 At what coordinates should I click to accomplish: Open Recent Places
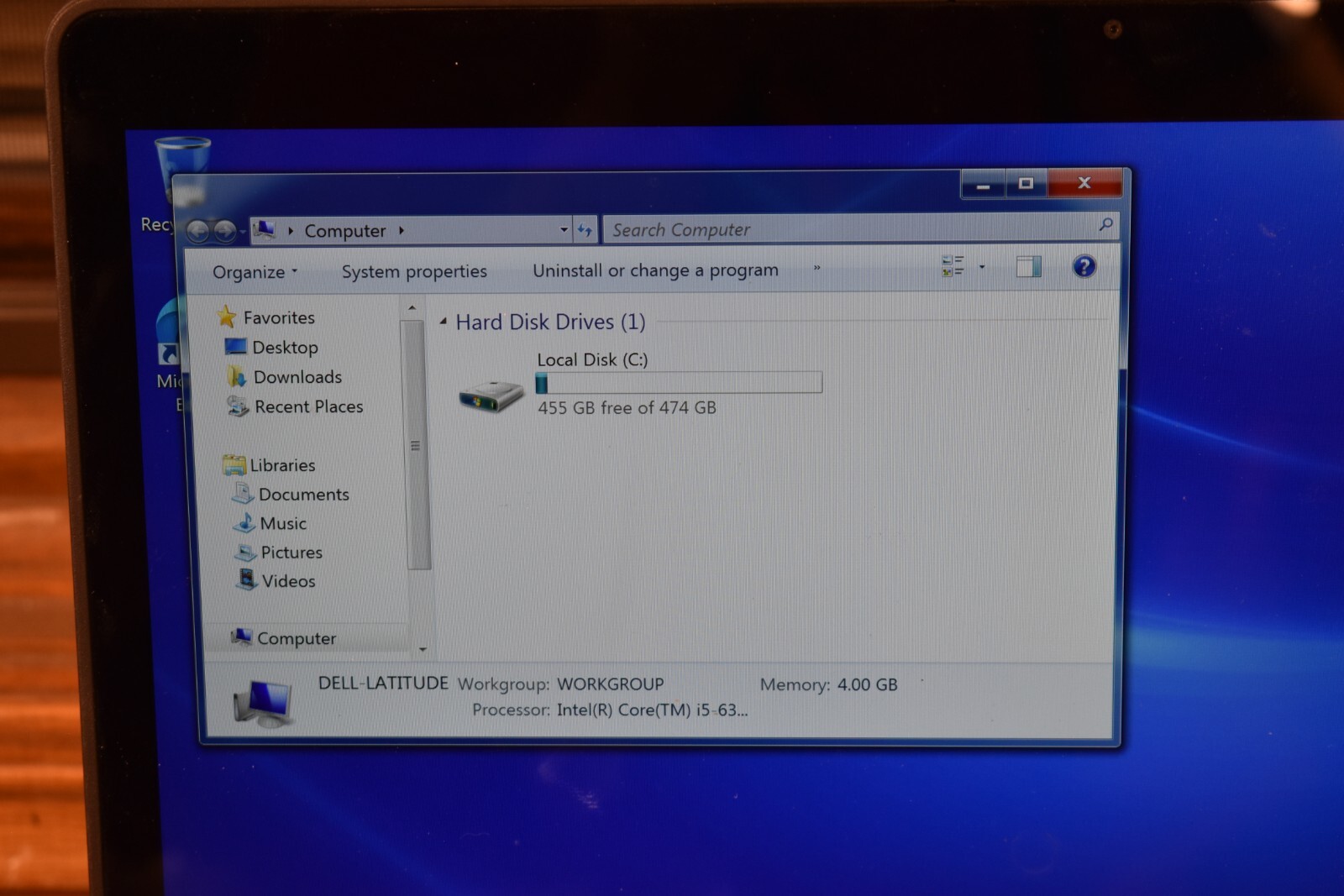[x=308, y=406]
